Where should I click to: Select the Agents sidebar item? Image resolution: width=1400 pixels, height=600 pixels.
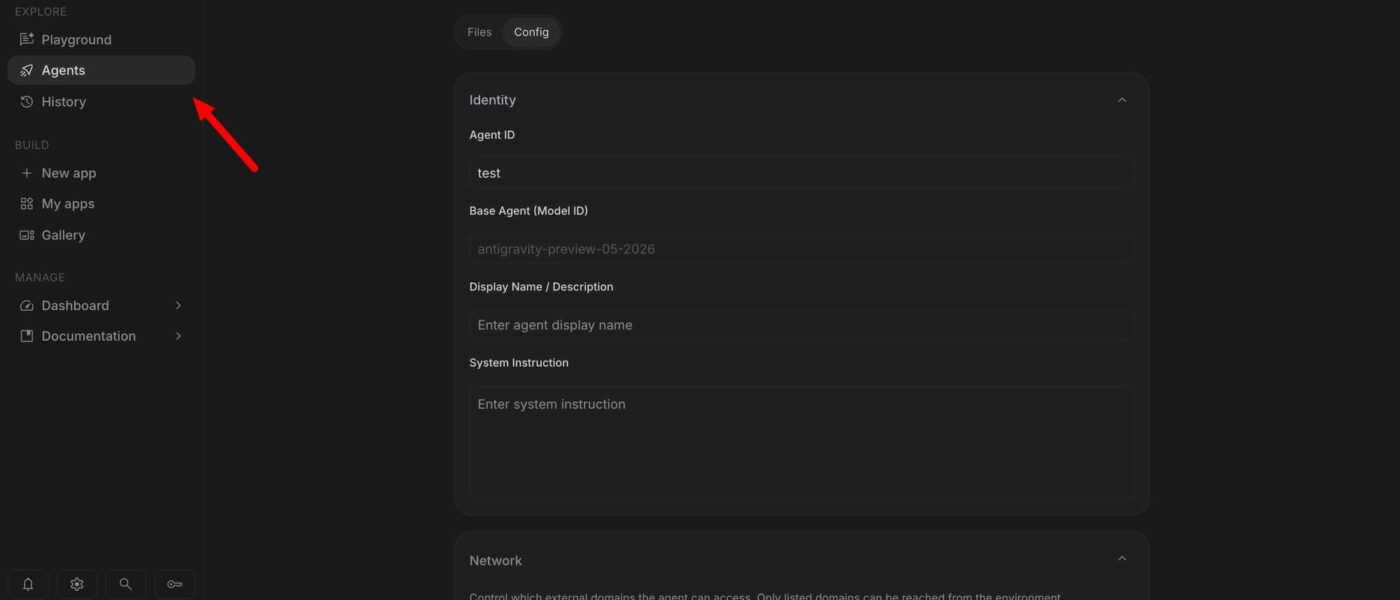[x=101, y=70]
